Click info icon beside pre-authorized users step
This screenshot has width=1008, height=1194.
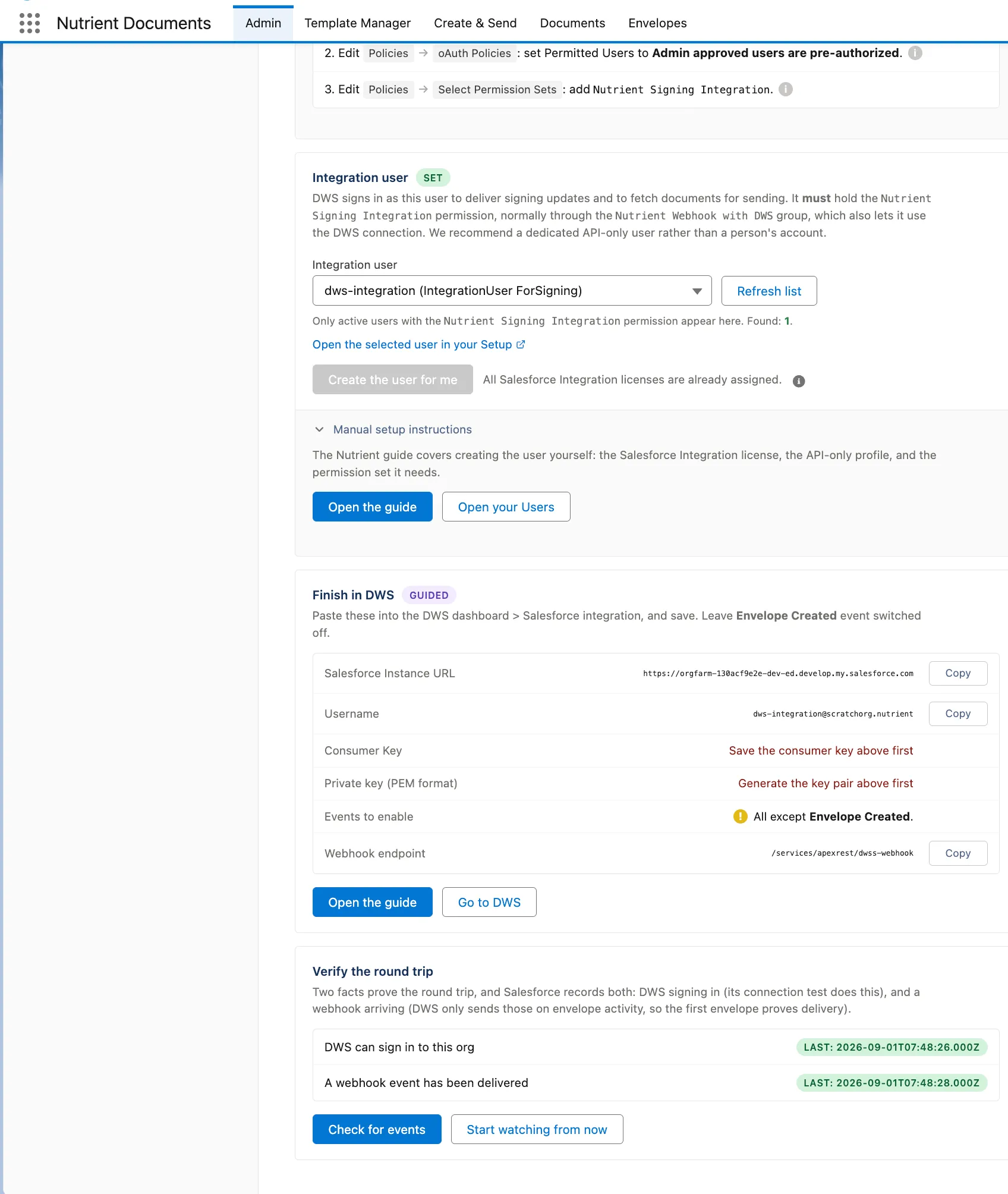click(x=915, y=53)
